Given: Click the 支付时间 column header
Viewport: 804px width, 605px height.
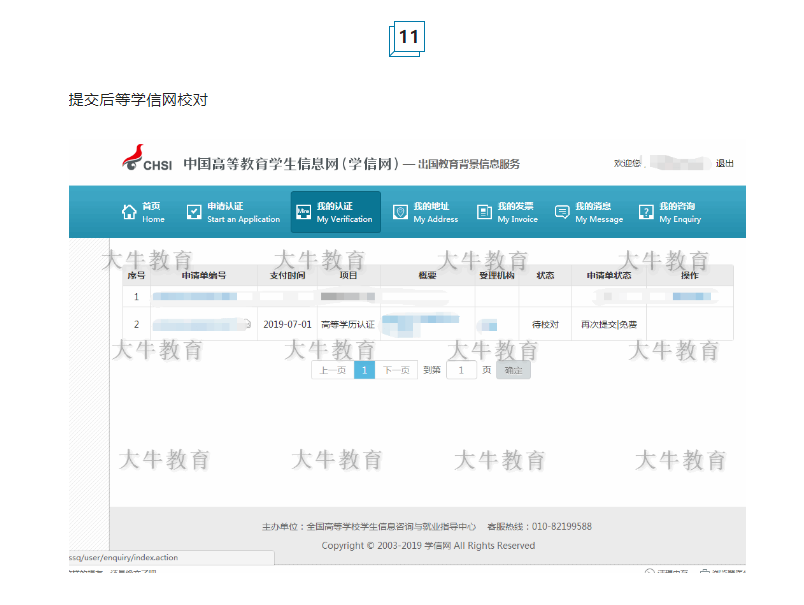Looking at the screenshot, I should (287, 275).
